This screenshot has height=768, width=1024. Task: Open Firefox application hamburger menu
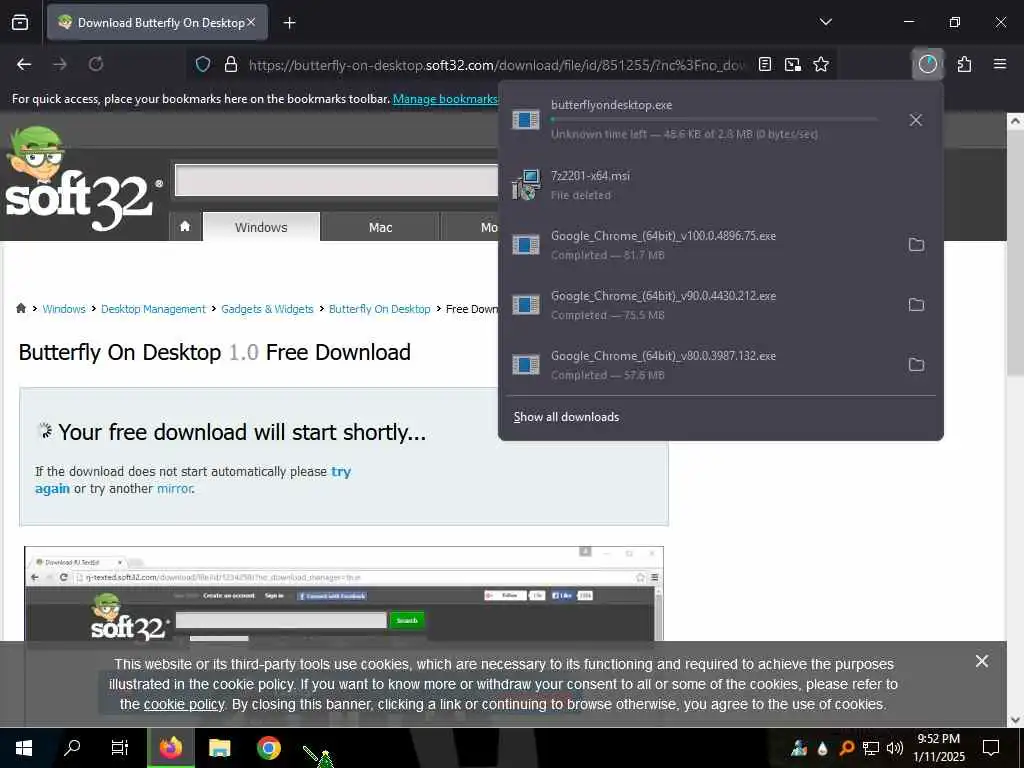tap(999, 64)
